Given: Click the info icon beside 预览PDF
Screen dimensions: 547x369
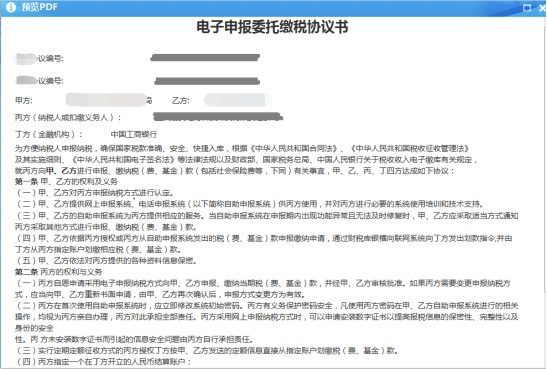Looking at the screenshot, I should click(x=11, y=7).
